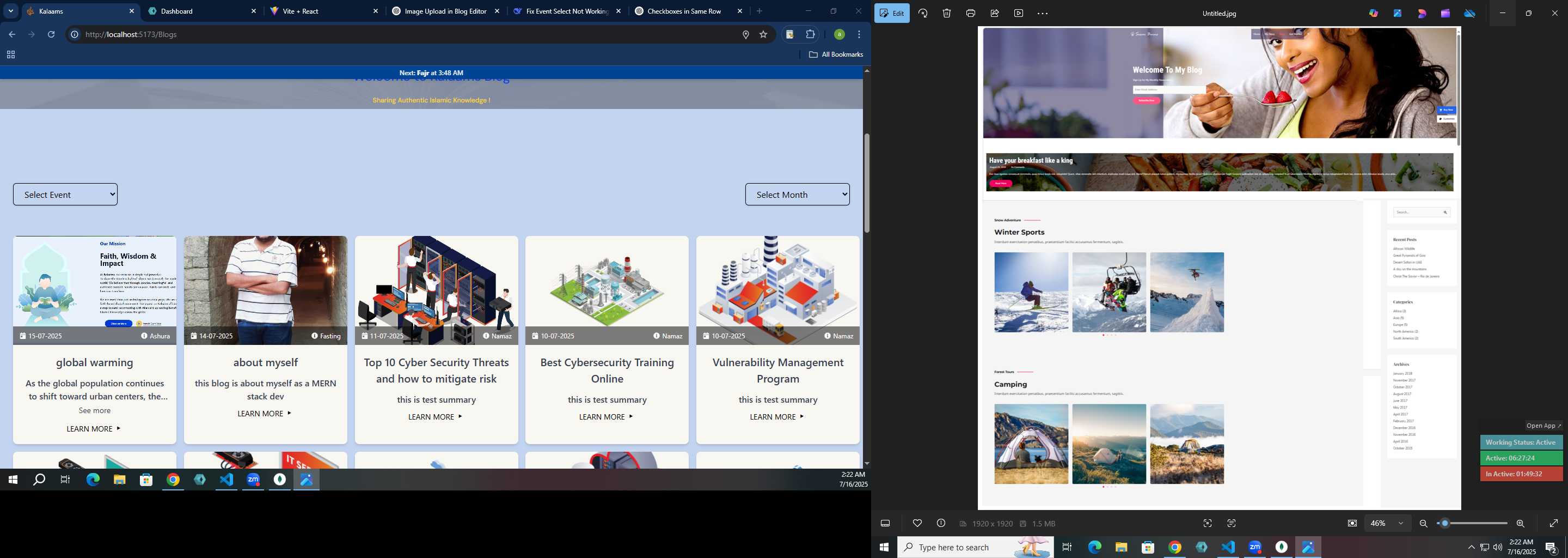Click LEARN MORE on global warming card
Image resolution: width=1568 pixels, height=558 pixels.
[x=94, y=429]
